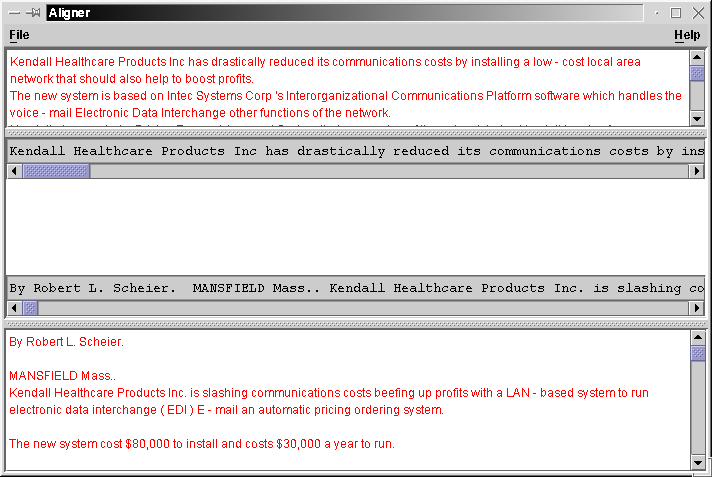The width and height of the screenshot is (712, 477).
Task: Click the bottom text pane vertical scrollbar thumb
Action: (x=698, y=353)
